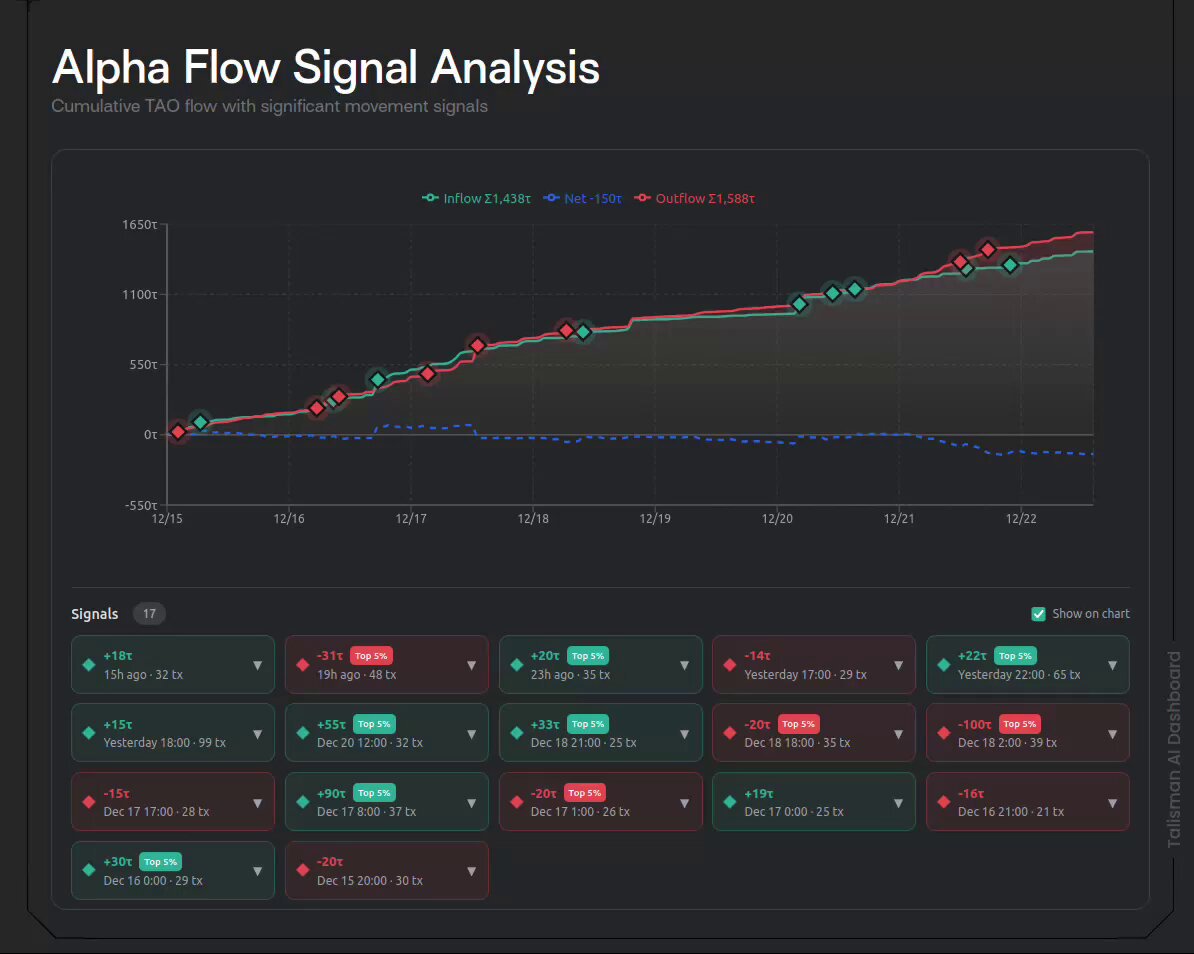Click green diamond icon on +90τ signal card
Viewport: 1194px width, 954px height.
[x=303, y=802]
